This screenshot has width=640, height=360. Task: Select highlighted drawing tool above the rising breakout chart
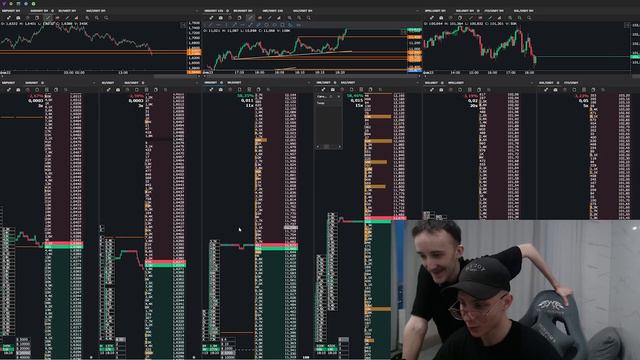250,18
